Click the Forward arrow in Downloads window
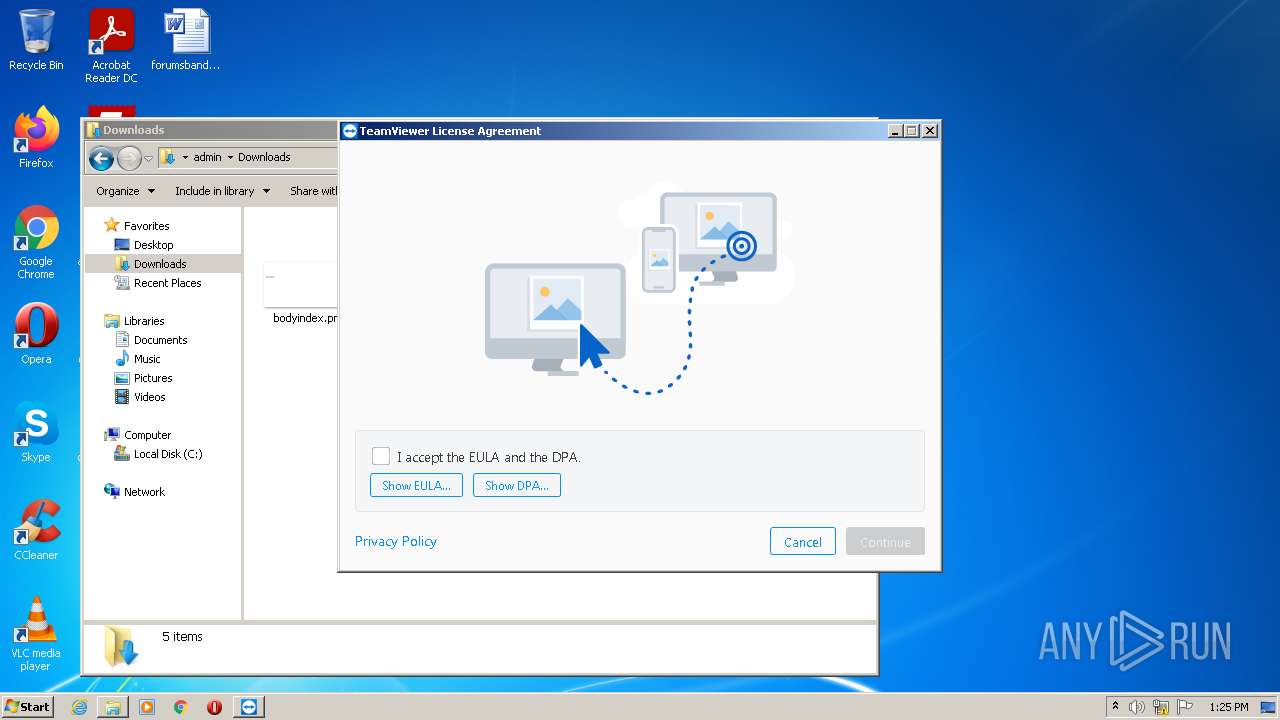The width and height of the screenshot is (1280, 720). [129, 158]
